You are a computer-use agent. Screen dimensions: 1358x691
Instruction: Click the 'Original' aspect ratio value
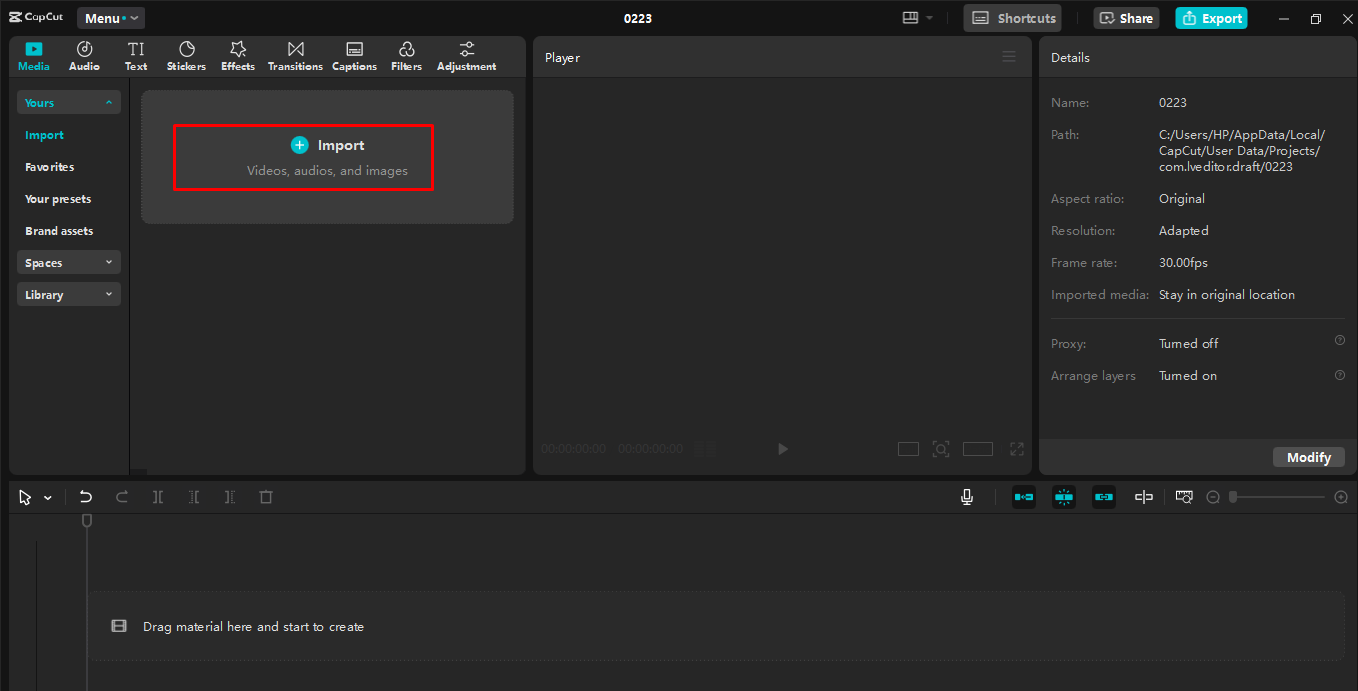tap(1182, 199)
